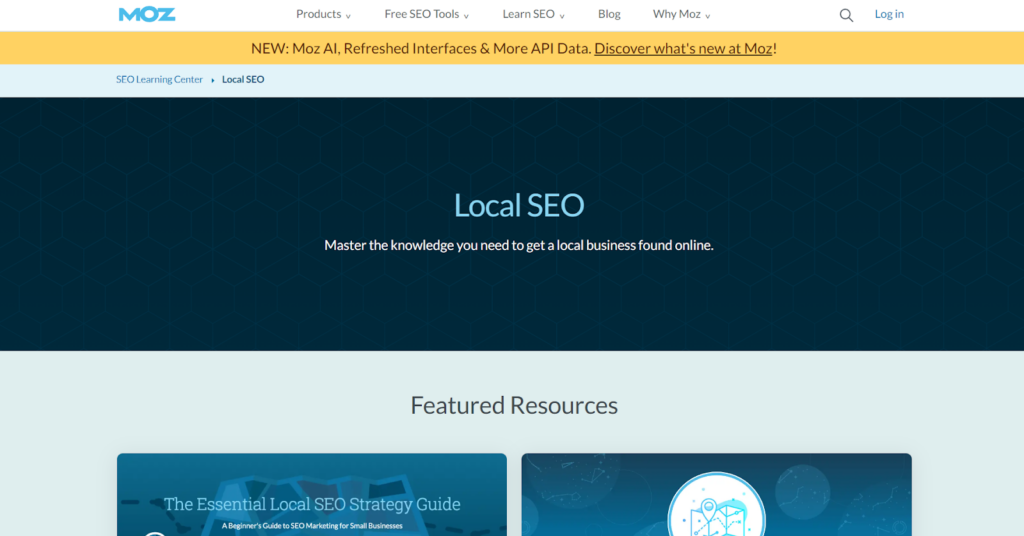Go to SEO Learning Center breadcrumb
Screen dimensions: 1024x536
point(159,80)
